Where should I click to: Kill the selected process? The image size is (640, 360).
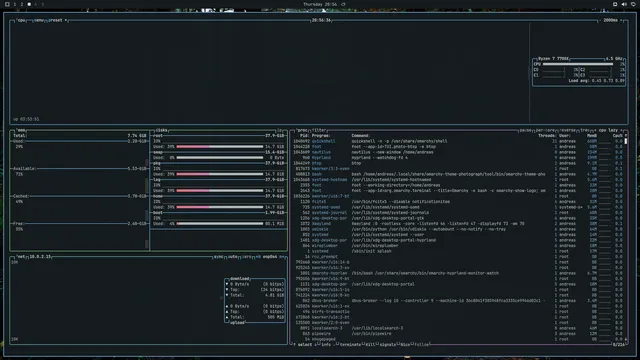click(x=370, y=344)
